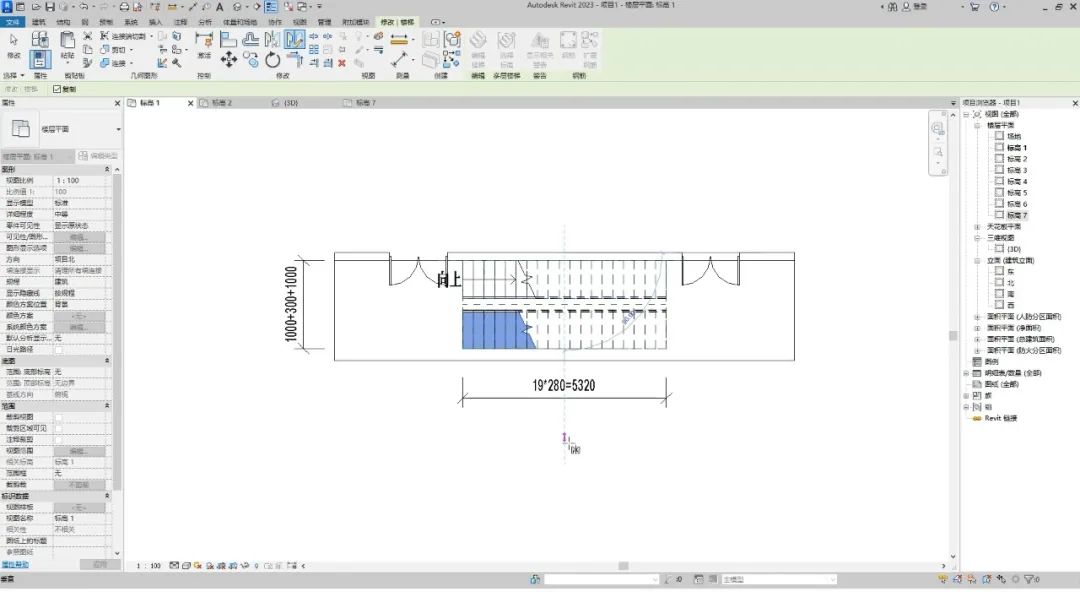
Task: Click the edit button for 图形显示选项 row
Action: click(x=79, y=248)
